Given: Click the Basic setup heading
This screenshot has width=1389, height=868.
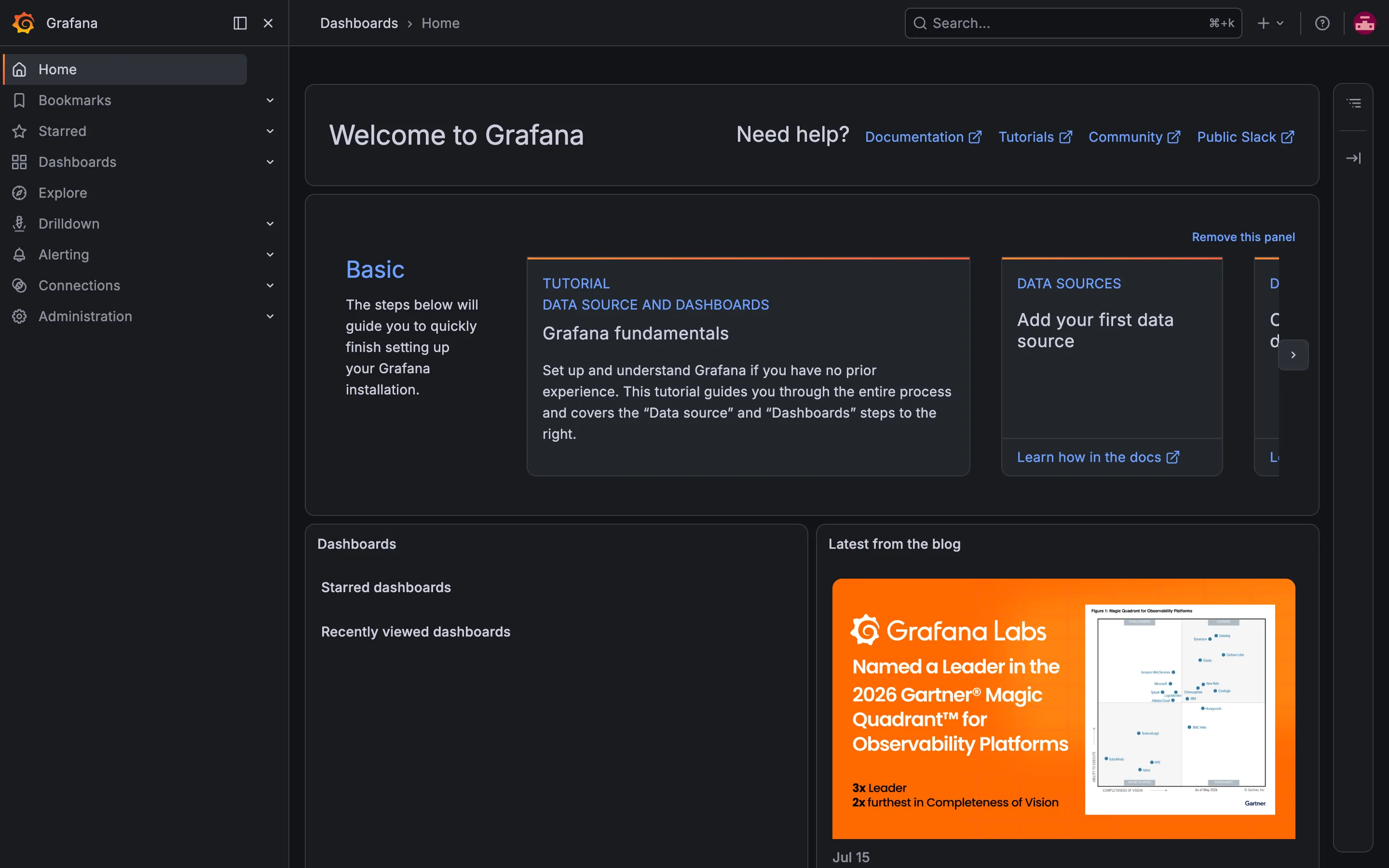Looking at the screenshot, I should tap(375, 269).
